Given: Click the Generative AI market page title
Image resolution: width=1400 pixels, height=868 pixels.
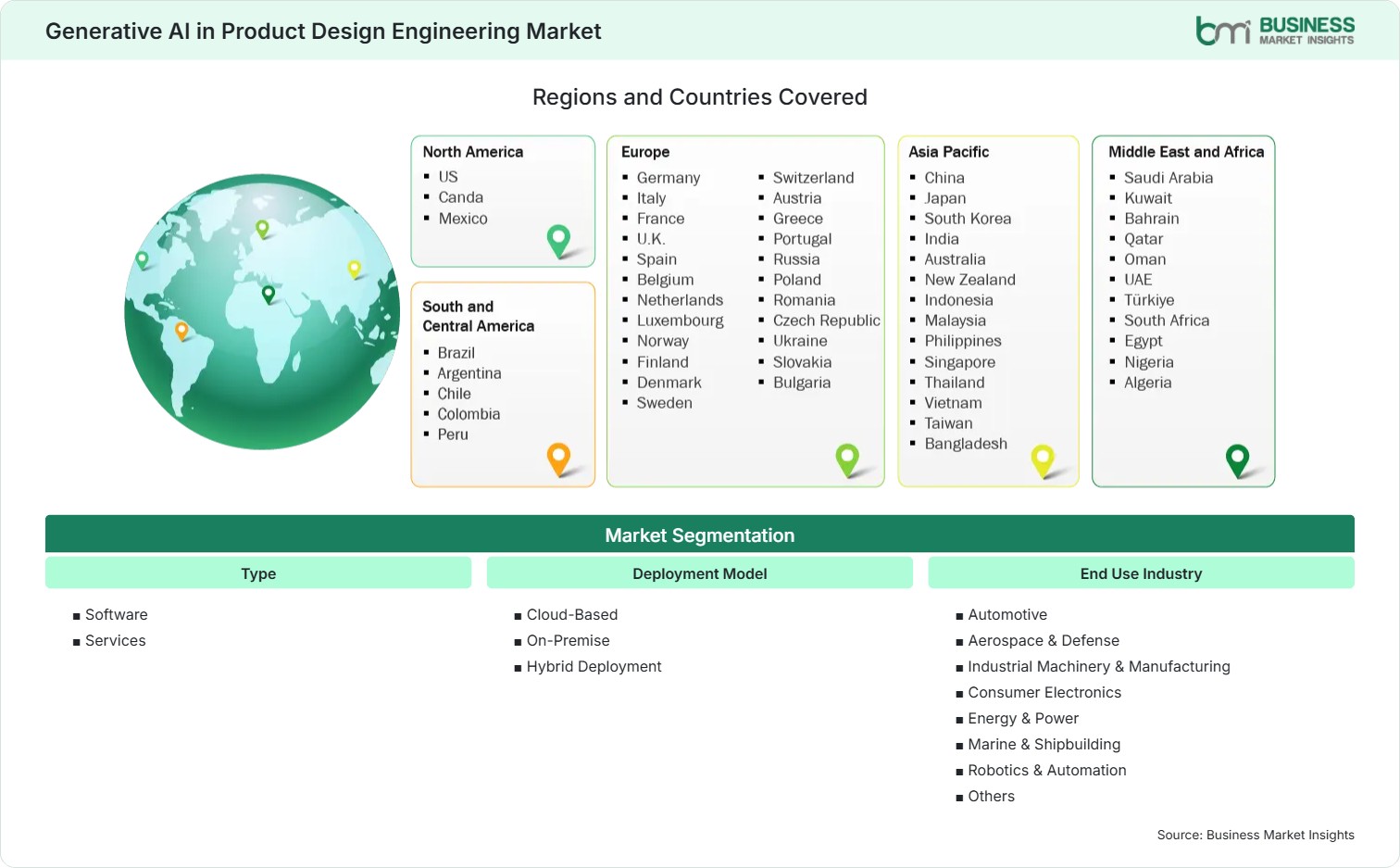Looking at the screenshot, I should (x=323, y=31).
